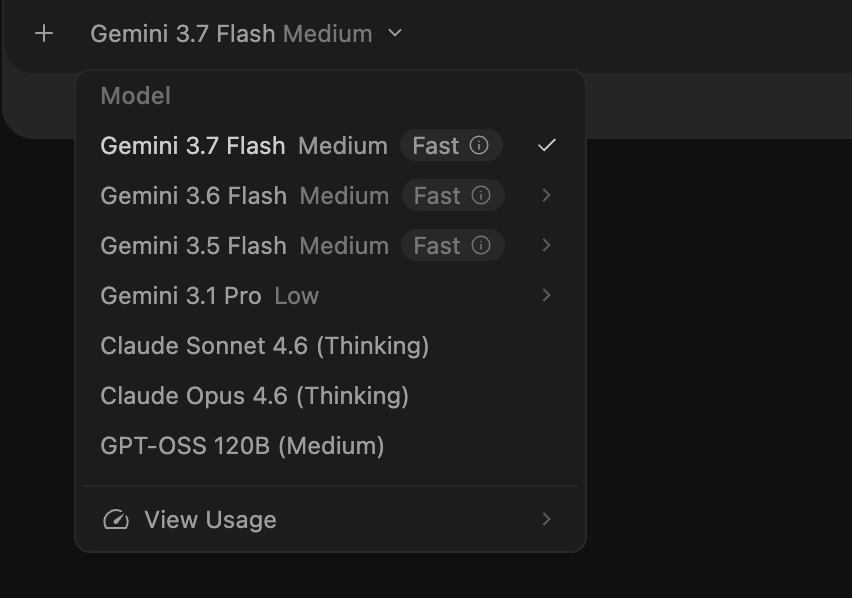
Task: Expand Gemini 3.5 Flash submenu arrow
Action: [547, 245]
